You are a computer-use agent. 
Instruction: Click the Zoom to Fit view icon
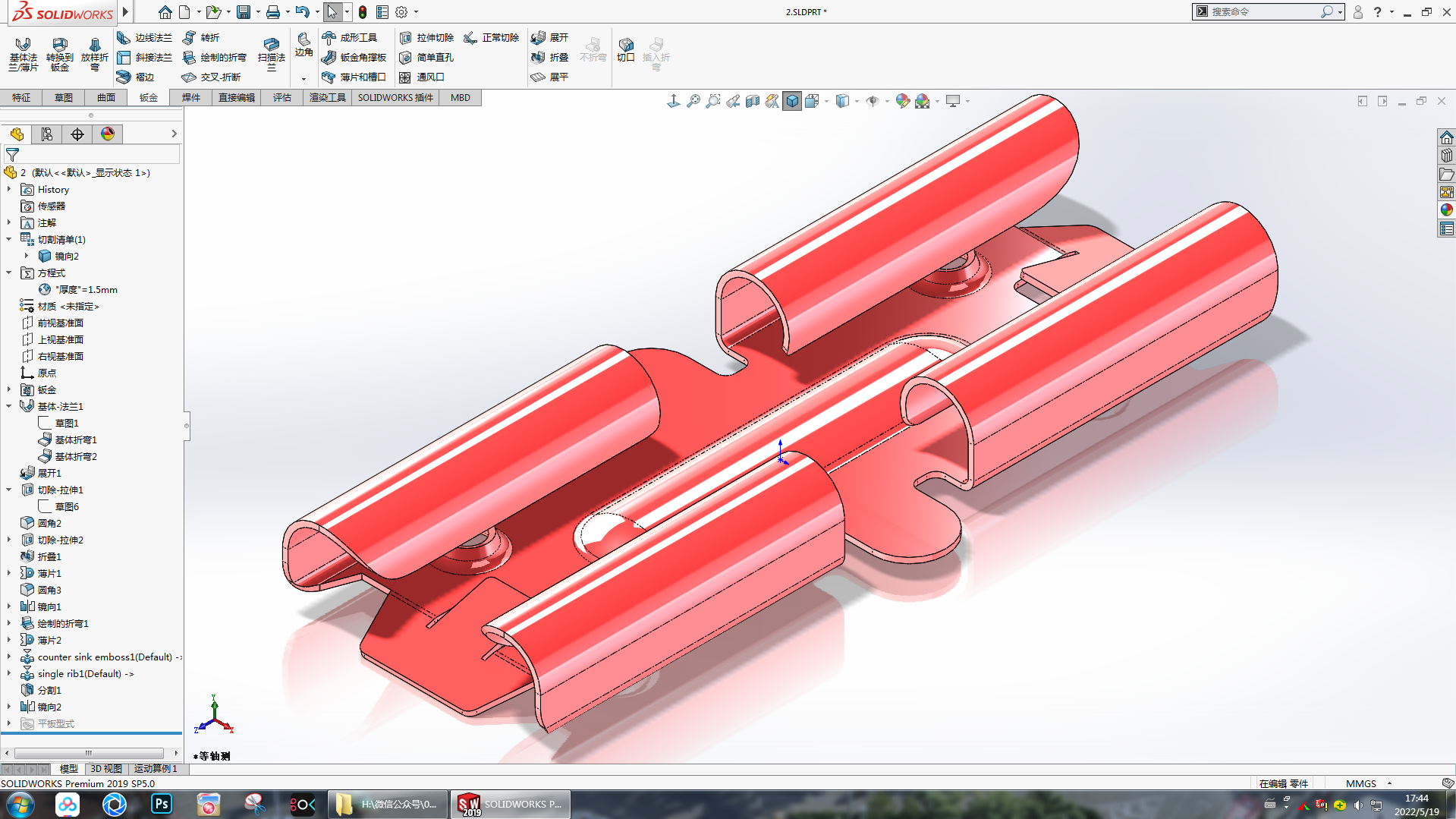[693, 101]
